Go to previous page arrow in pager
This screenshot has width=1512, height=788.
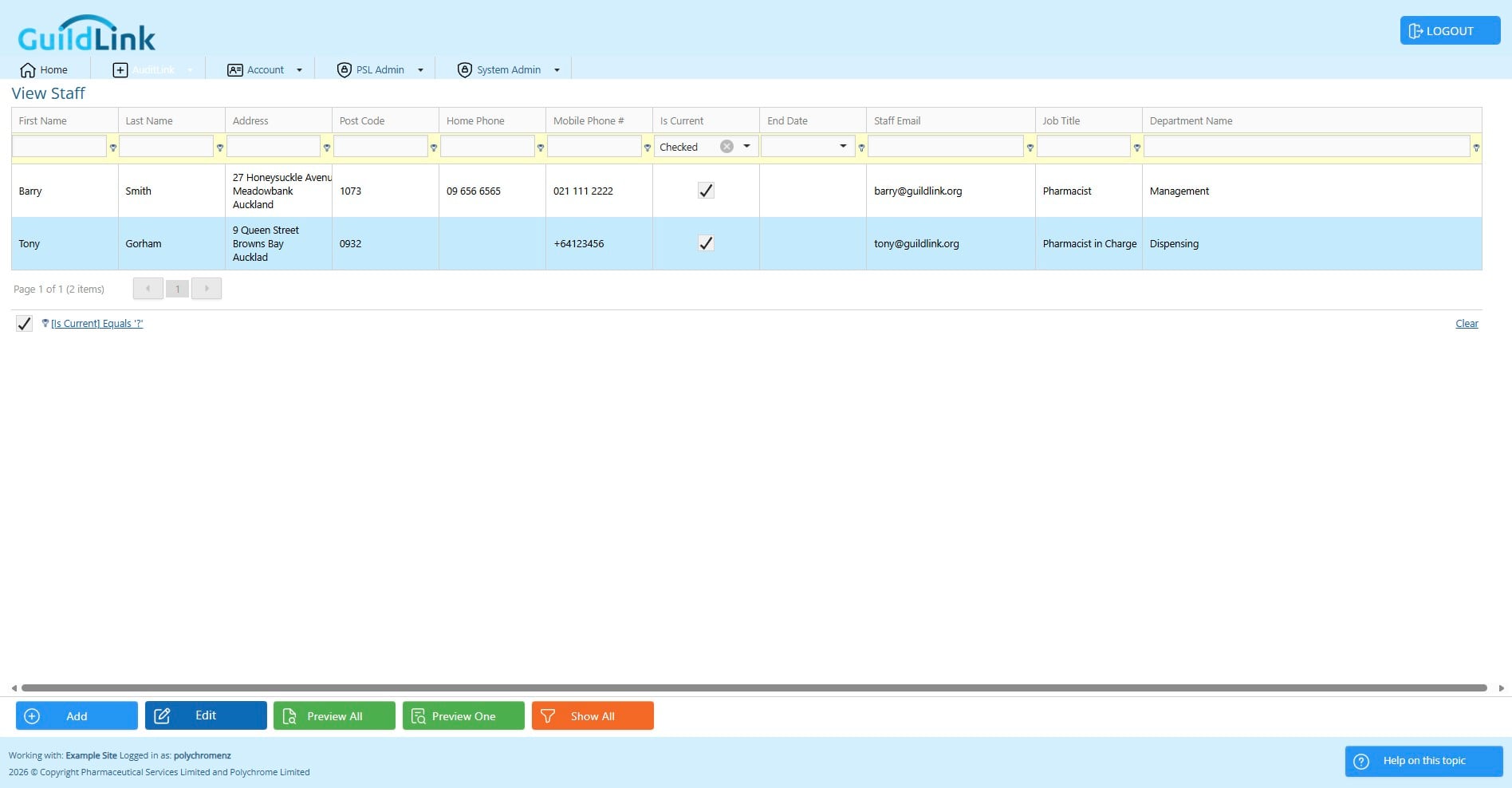(x=148, y=289)
